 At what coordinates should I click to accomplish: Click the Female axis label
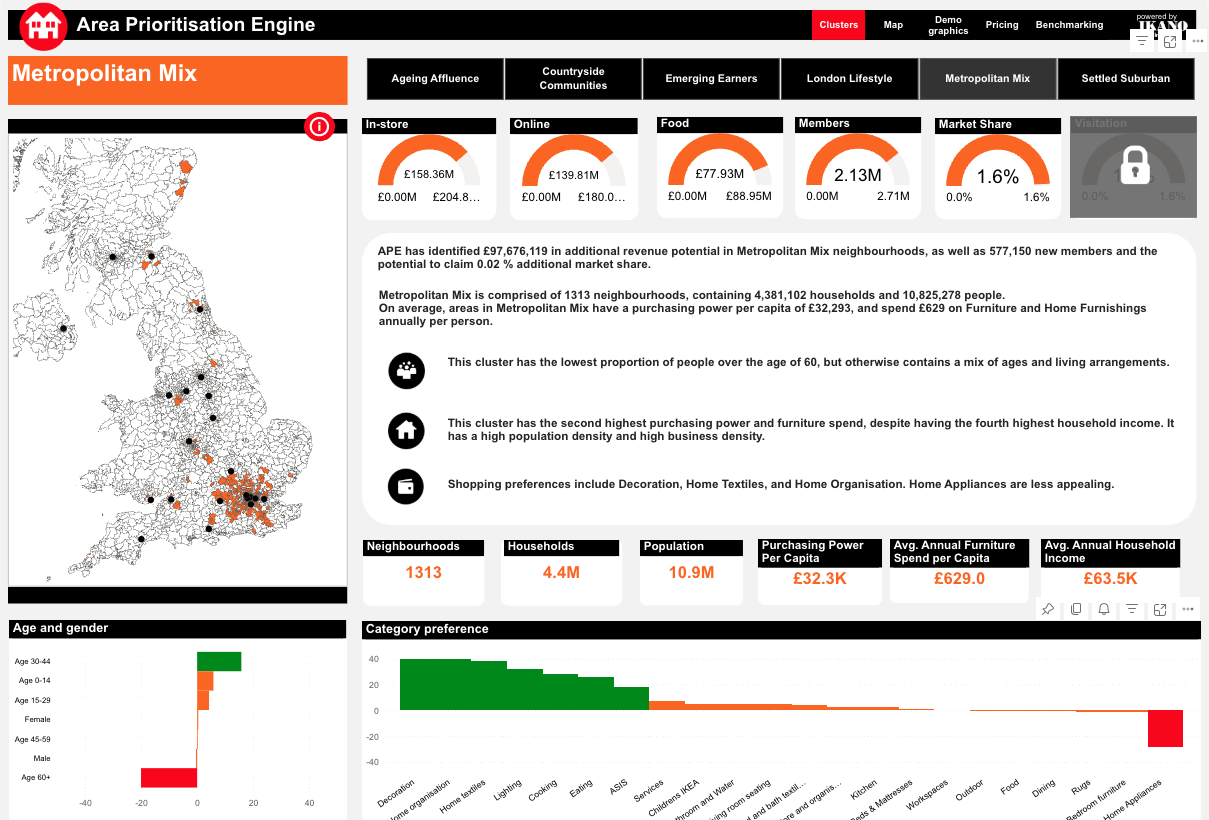tap(37, 719)
